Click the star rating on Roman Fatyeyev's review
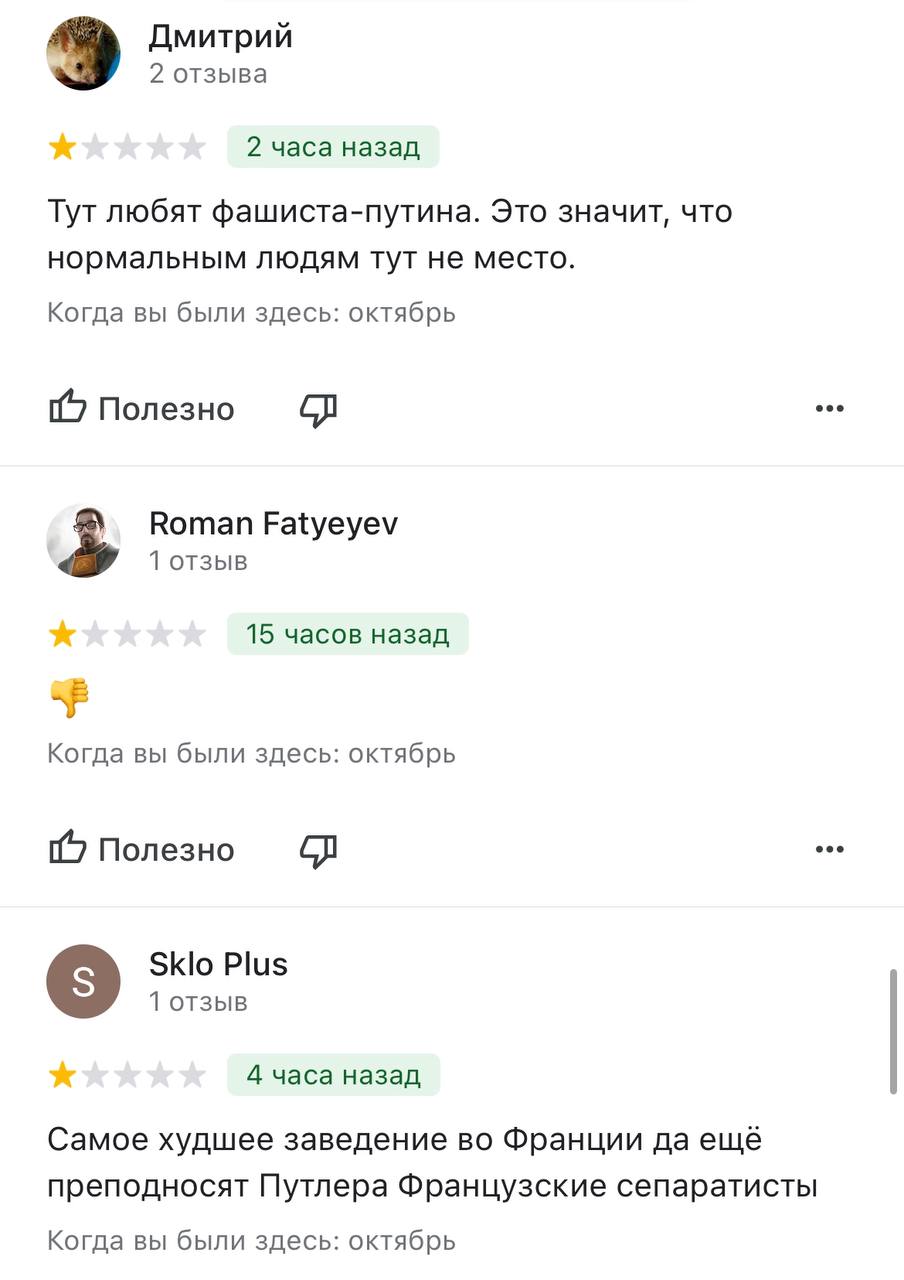This screenshot has height=1280, width=904. [127, 634]
